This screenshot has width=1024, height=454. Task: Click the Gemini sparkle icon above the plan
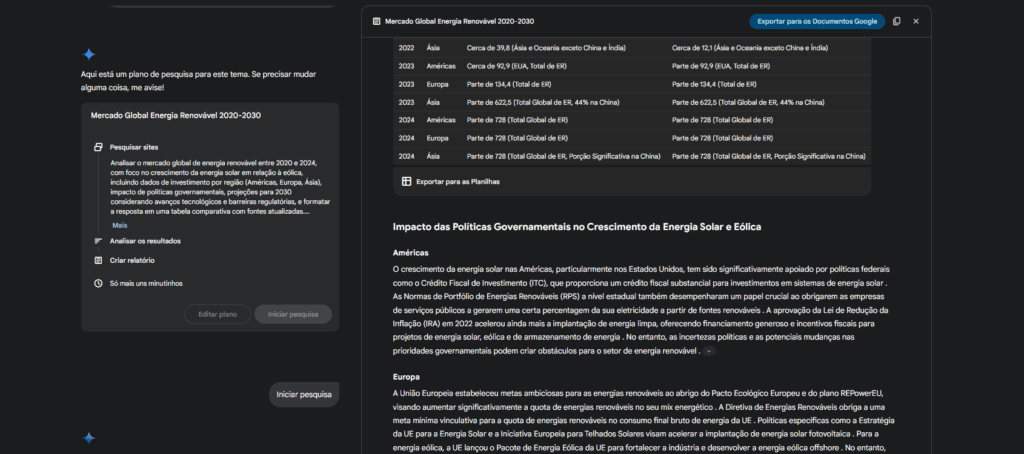coord(89,54)
